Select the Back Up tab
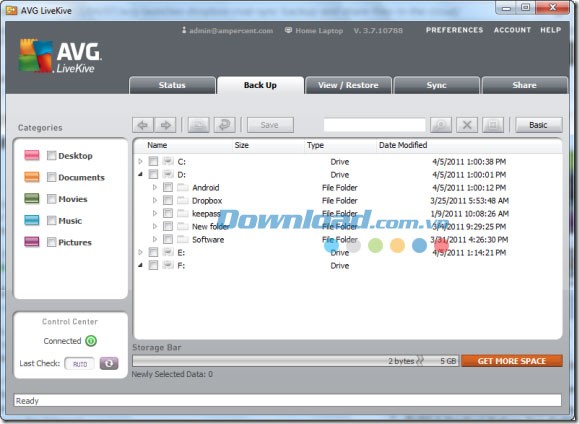579x424 pixels. click(260, 85)
